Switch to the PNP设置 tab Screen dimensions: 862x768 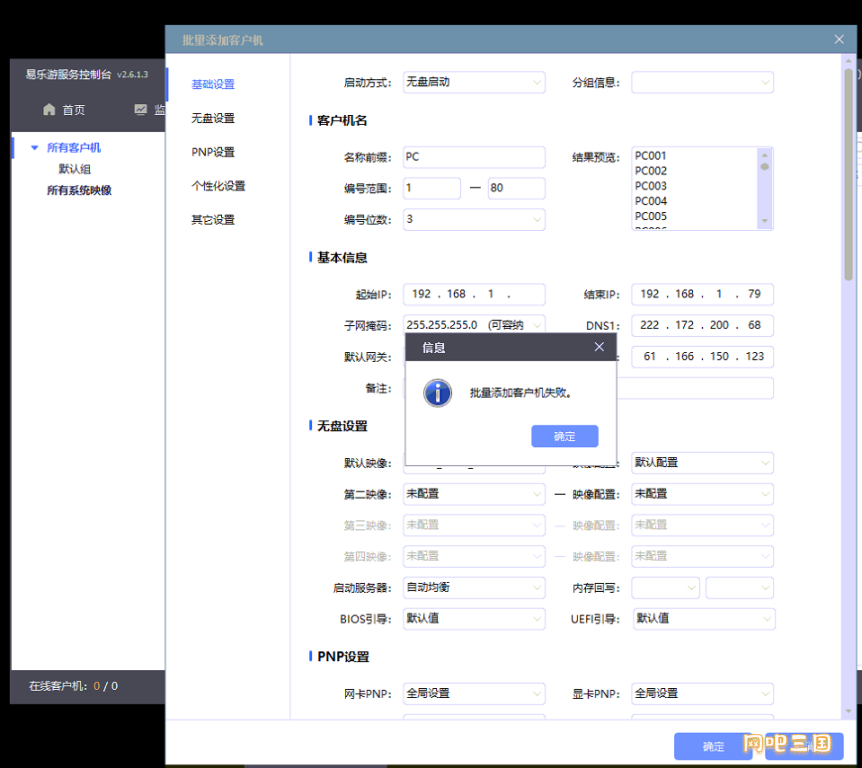[x=213, y=152]
